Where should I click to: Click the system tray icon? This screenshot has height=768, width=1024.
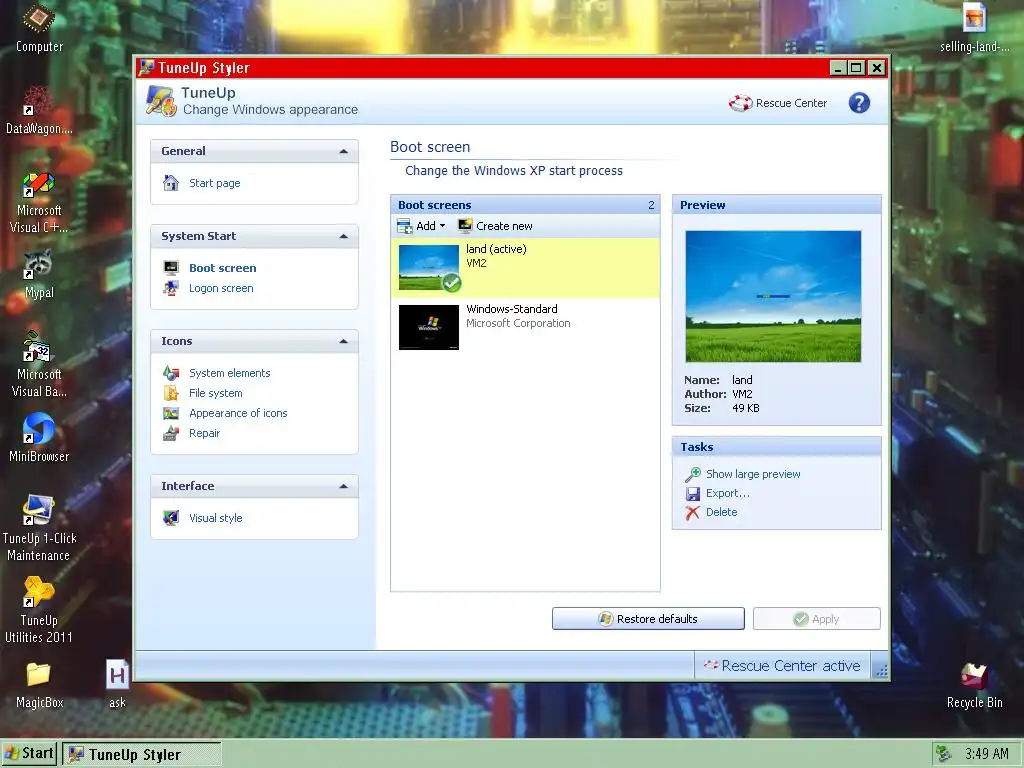[x=944, y=754]
